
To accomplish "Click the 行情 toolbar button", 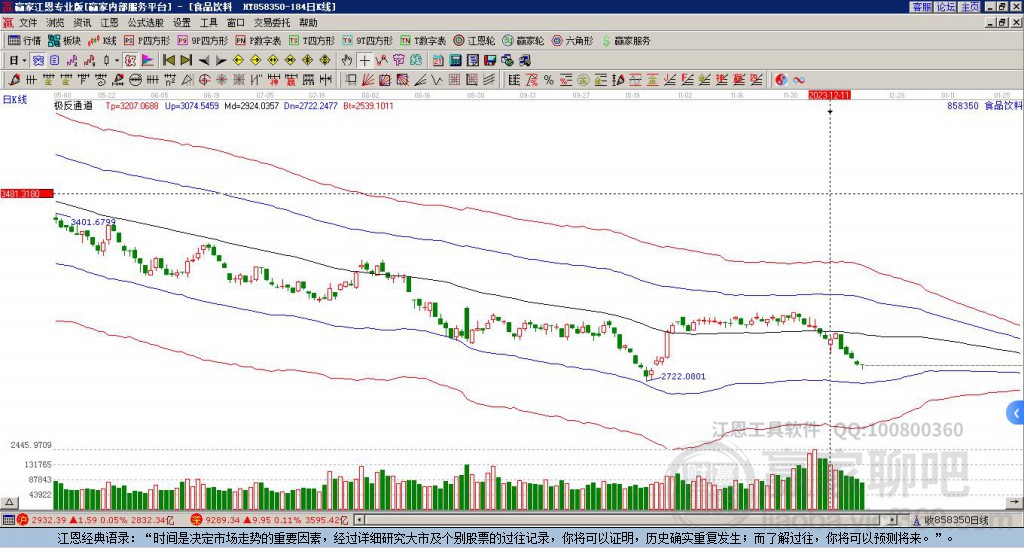I will (x=25, y=41).
